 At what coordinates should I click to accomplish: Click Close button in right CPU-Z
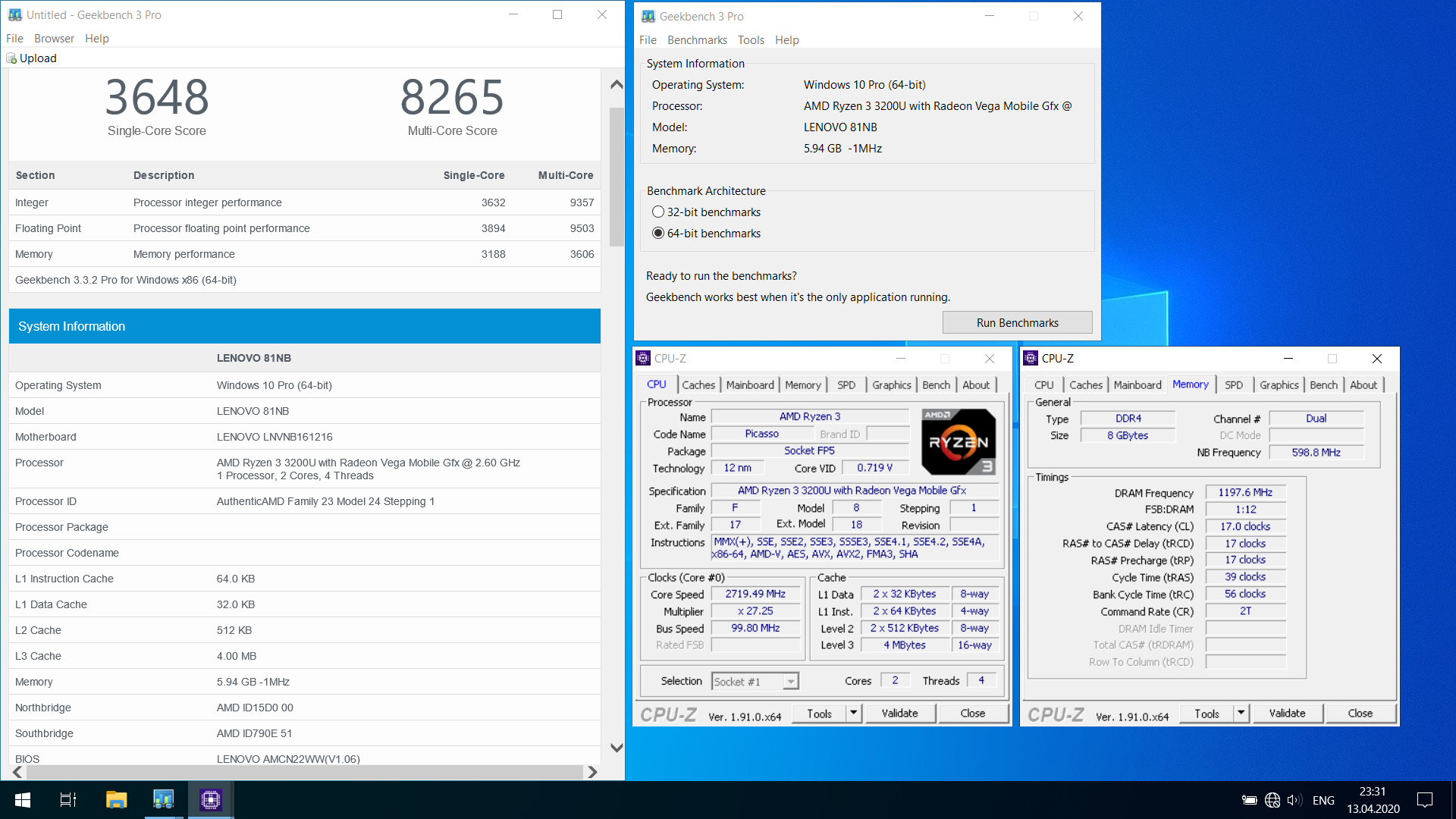[x=1360, y=714]
